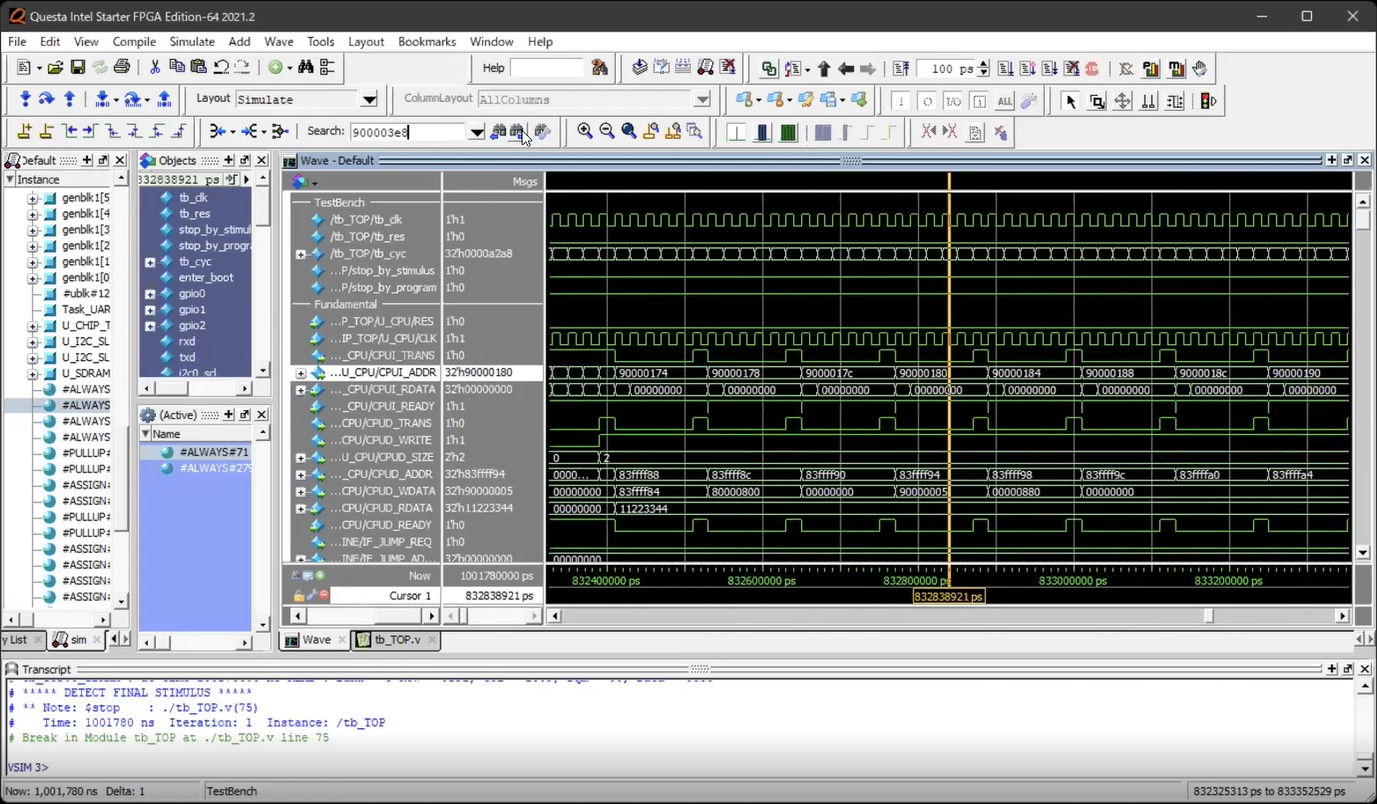Click the Cut scissors icon
Screen dimensions: 1377x804
coord(155,68)
